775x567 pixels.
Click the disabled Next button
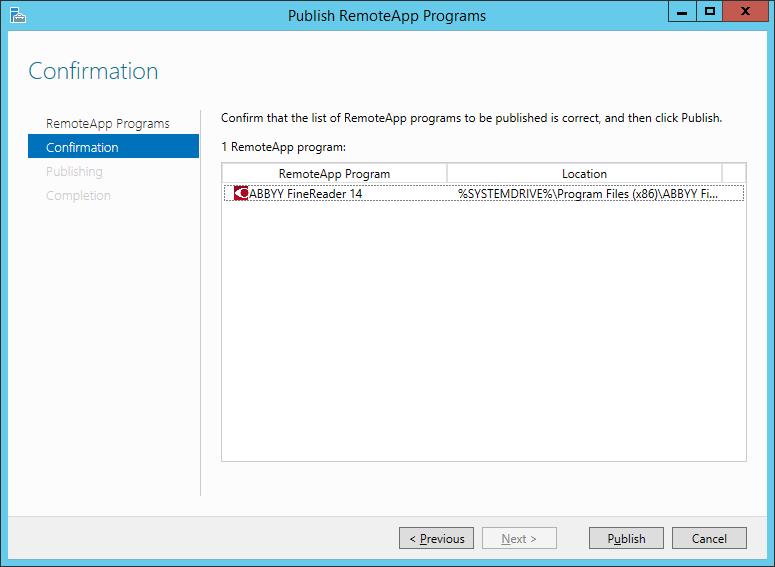pyautogui.click(x=519, y=538)
